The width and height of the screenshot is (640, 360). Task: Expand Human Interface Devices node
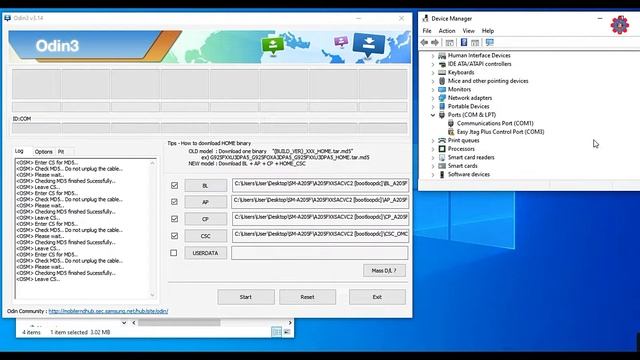tap(433, 56)
